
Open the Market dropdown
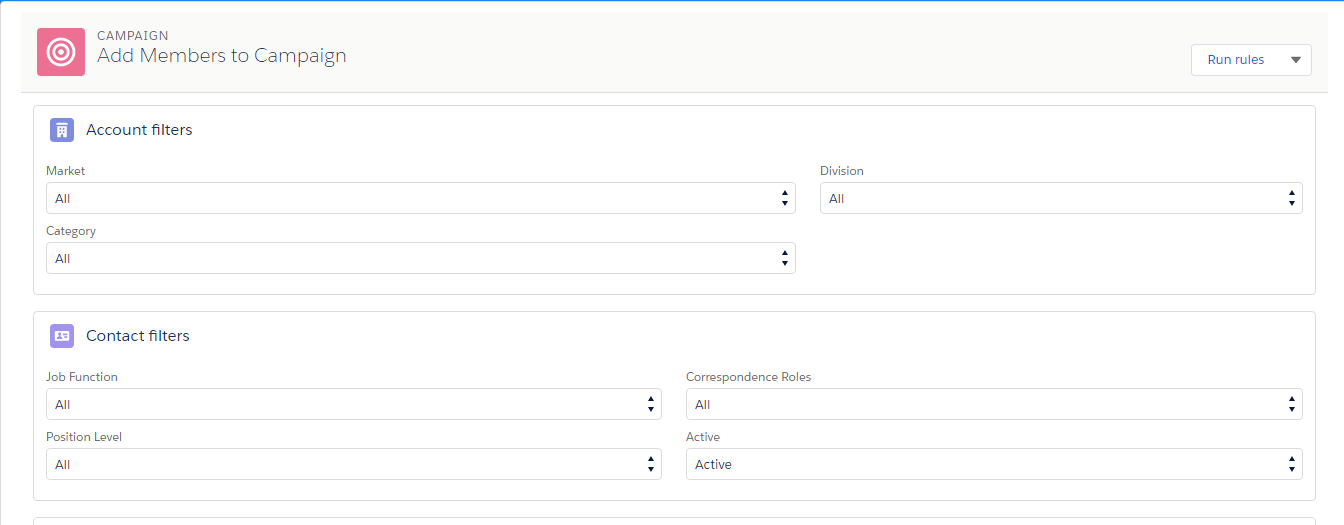point(420,198)
